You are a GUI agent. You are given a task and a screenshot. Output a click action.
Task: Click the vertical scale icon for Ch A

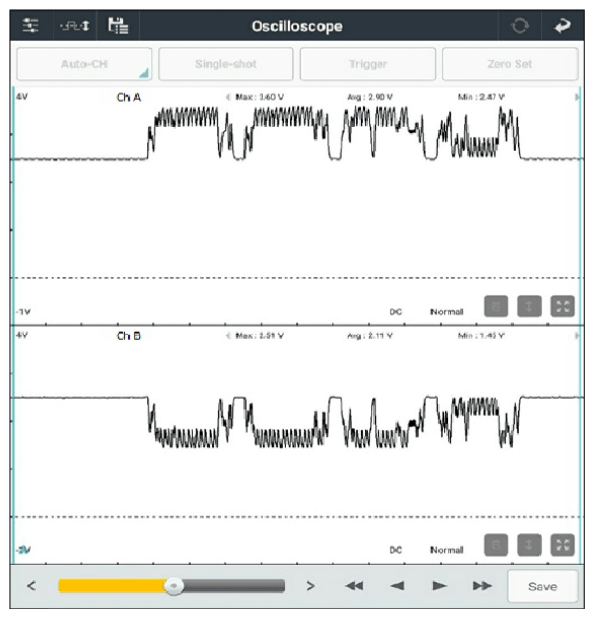coord(529,306)
